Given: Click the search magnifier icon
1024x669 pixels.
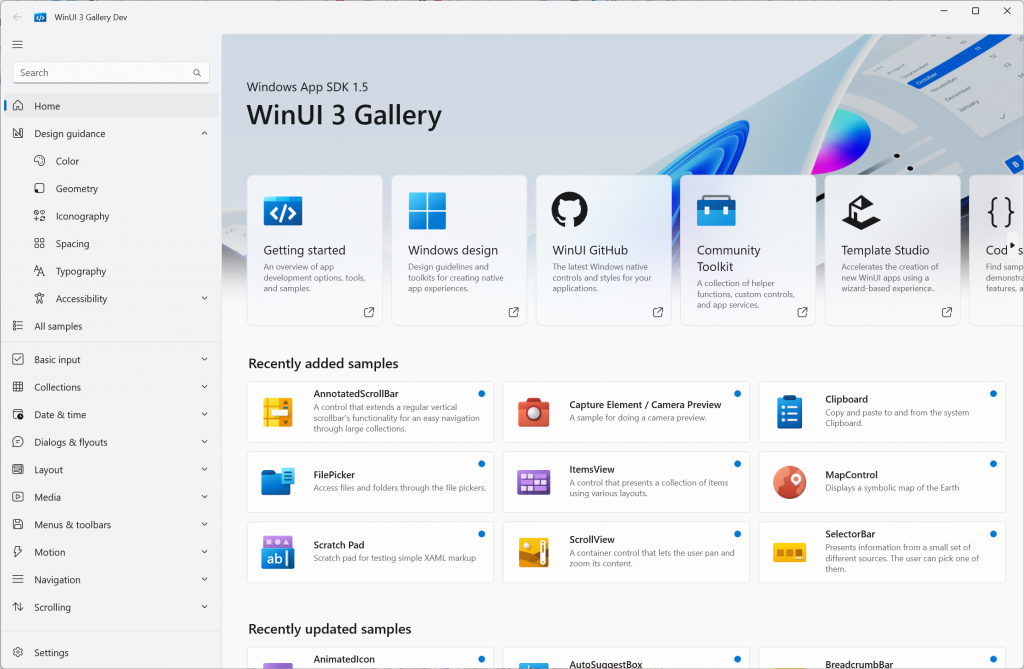Looking at the screenshot, I should coord(197,73).
